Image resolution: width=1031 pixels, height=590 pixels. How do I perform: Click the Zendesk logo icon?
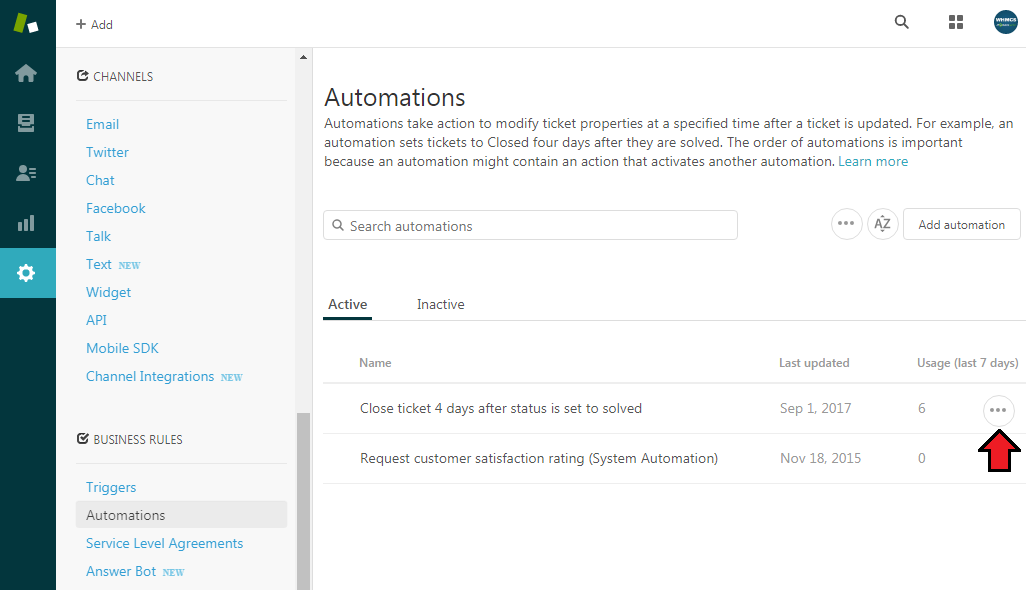point(26,23)
